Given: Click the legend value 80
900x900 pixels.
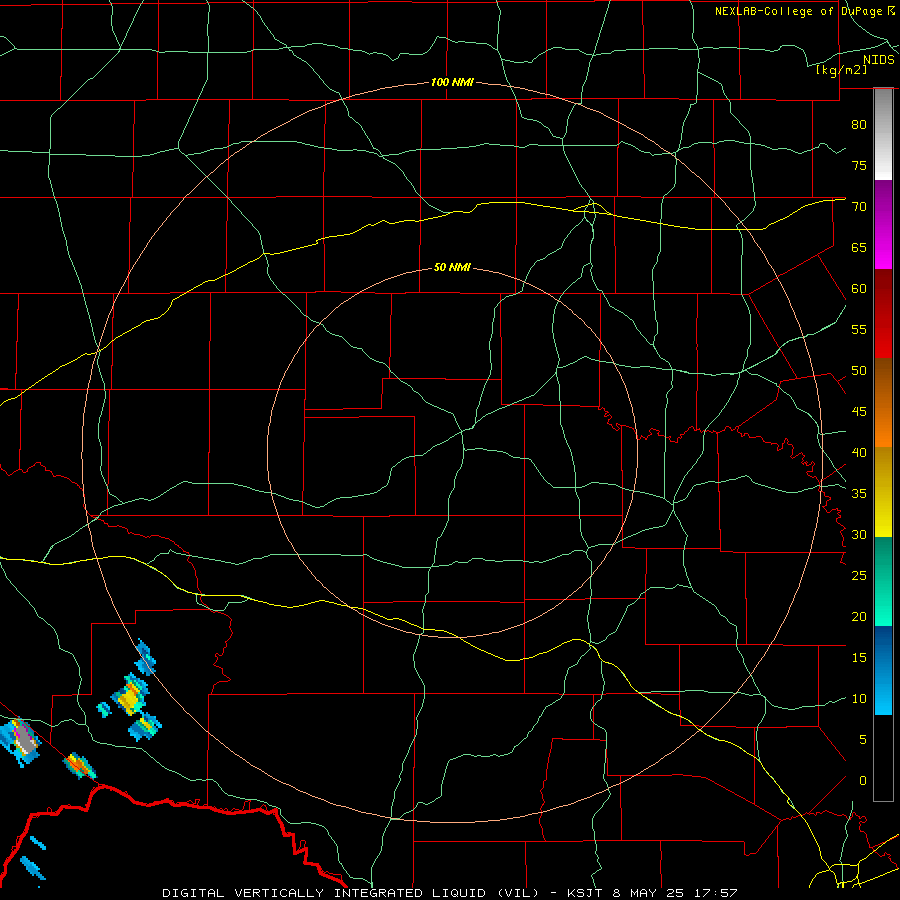Looking at the screenshot, I should pyautogui.click(x=859, y=125).
